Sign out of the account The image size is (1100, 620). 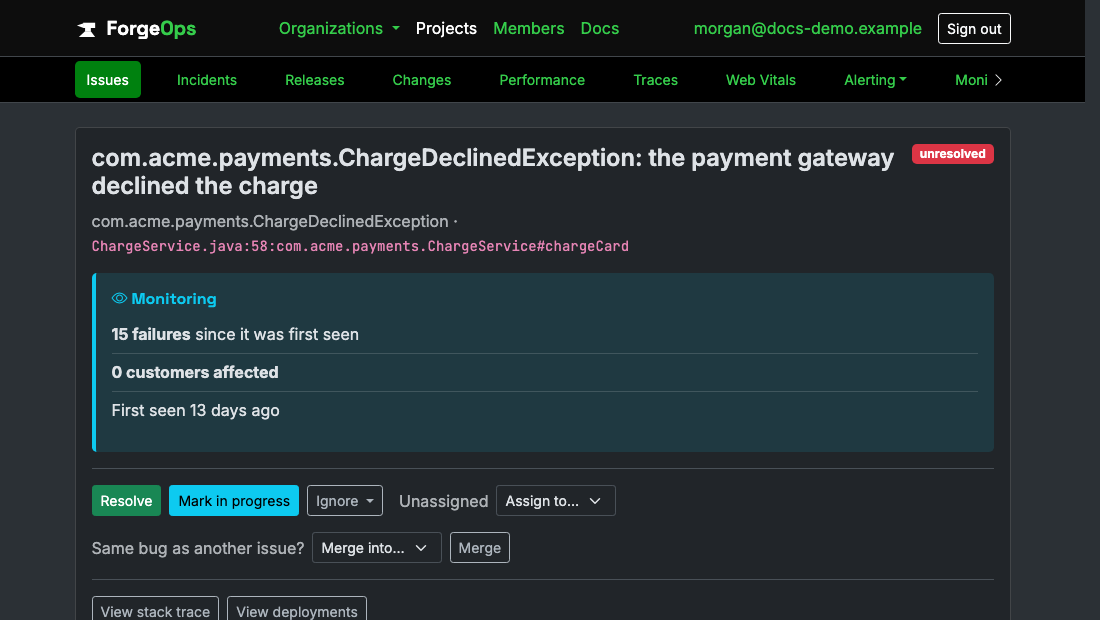tap(974, 29)
